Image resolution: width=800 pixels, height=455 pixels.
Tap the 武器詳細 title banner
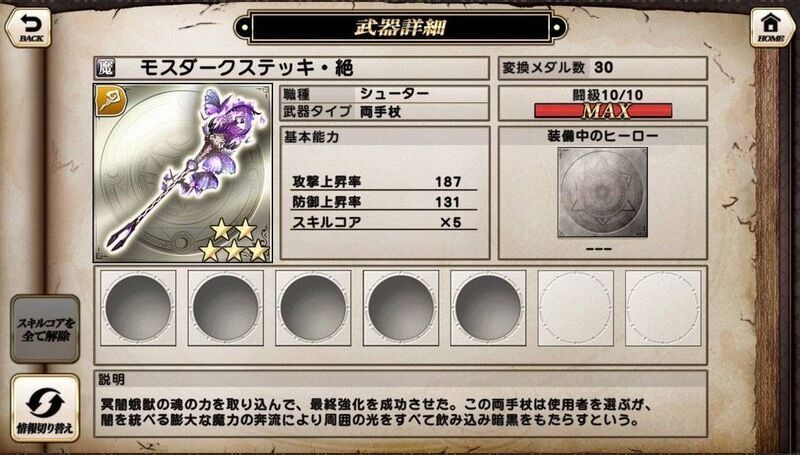(401, 27)
